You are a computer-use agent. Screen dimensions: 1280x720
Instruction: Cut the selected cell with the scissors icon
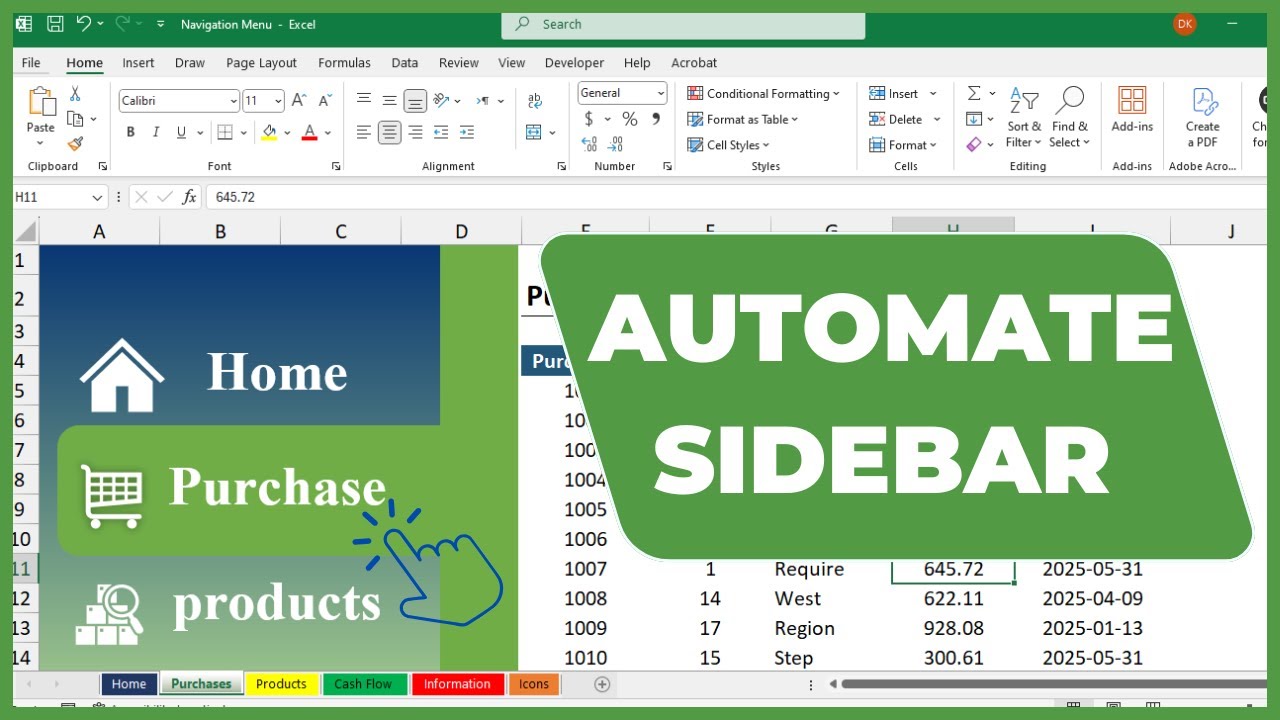coord(75,94)
